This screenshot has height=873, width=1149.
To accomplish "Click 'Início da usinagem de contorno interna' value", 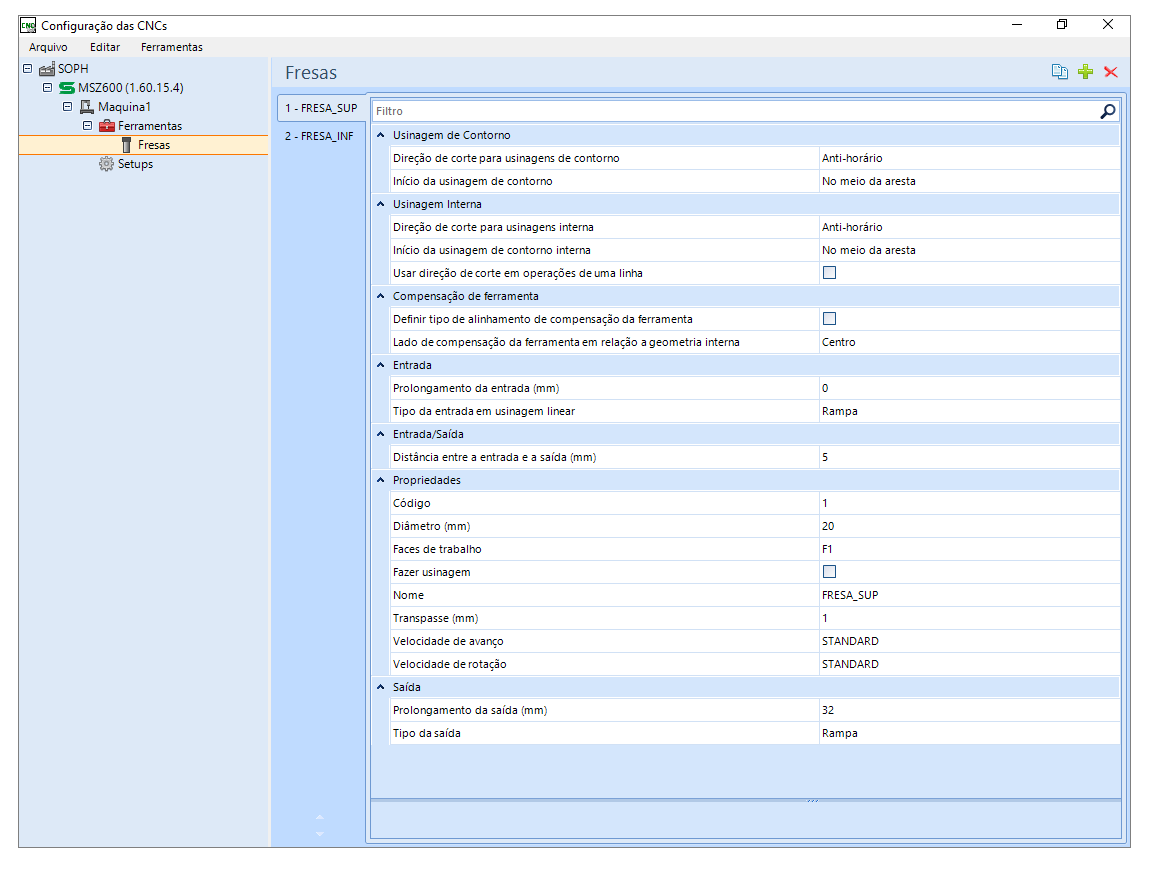I will point(969,250).
